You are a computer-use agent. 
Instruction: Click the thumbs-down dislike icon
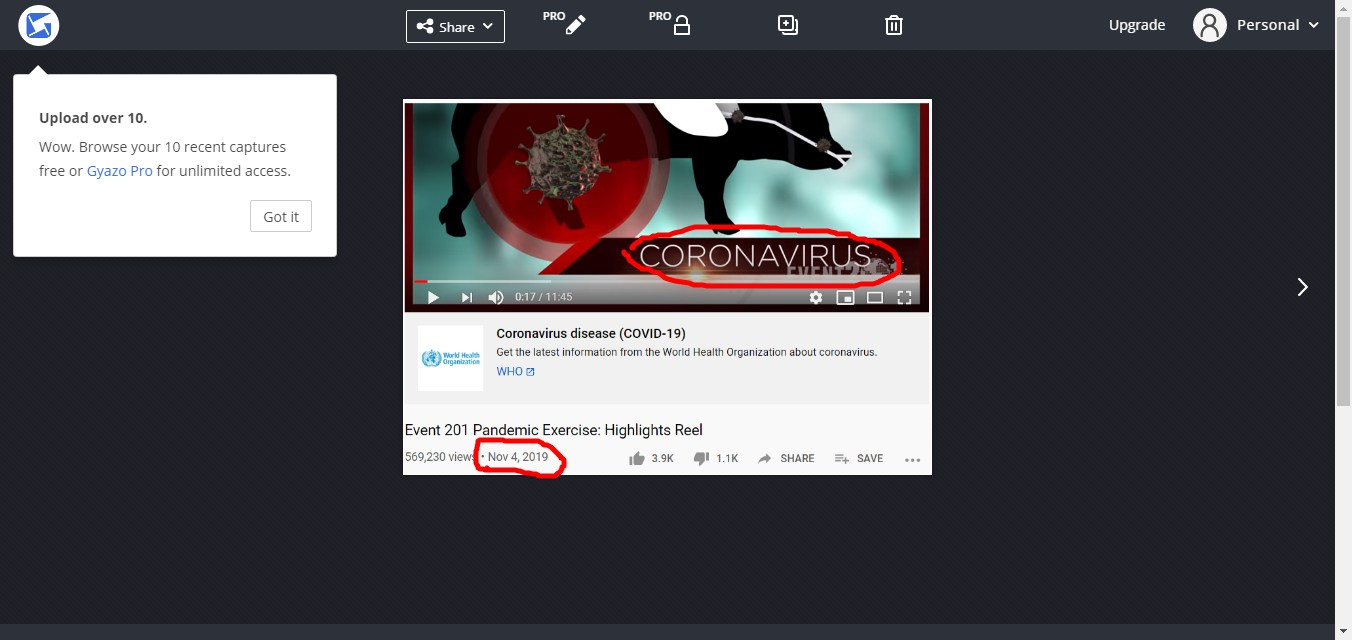click(x=701, y=458)
